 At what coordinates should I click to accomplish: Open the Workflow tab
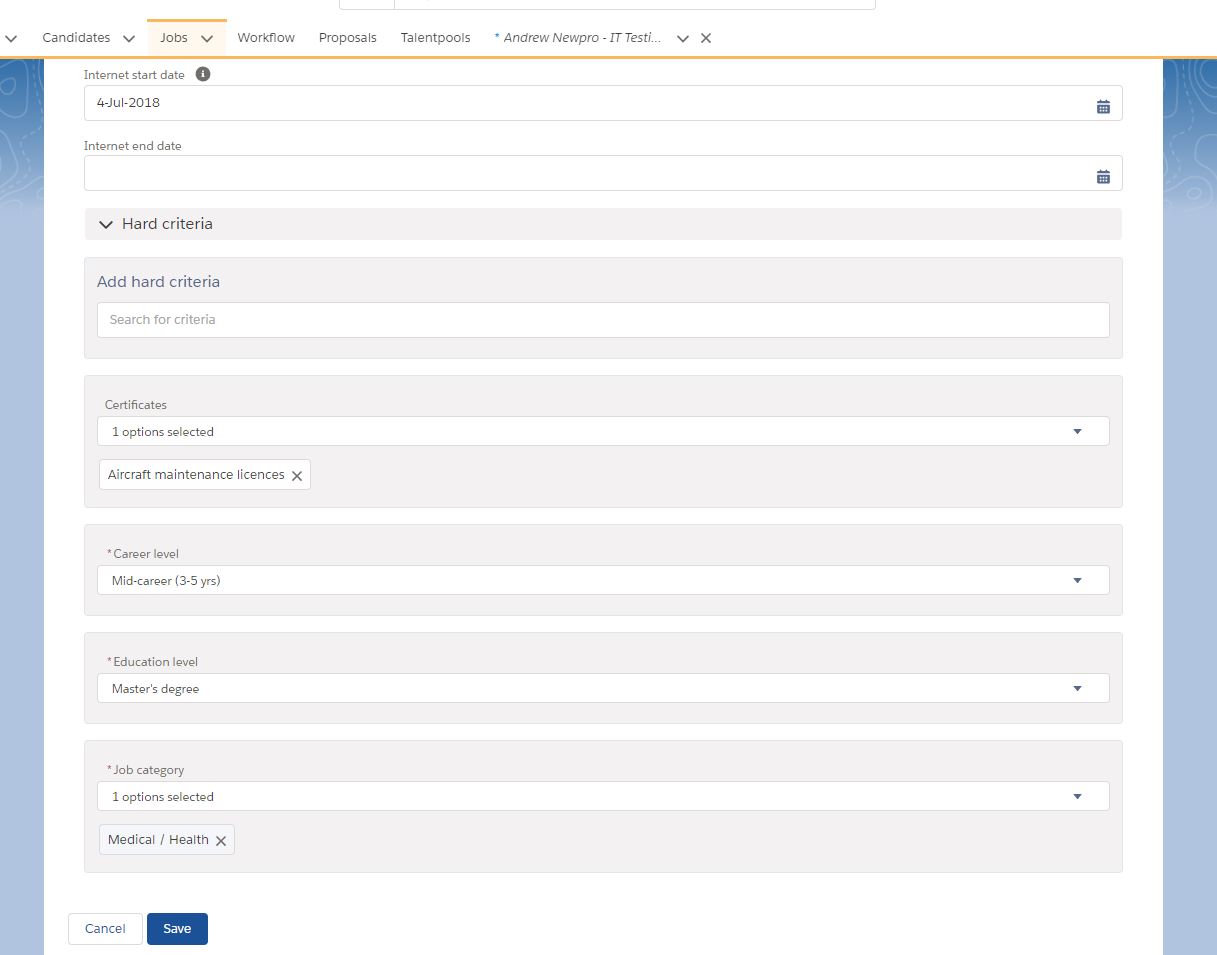[x=266, y=37]
